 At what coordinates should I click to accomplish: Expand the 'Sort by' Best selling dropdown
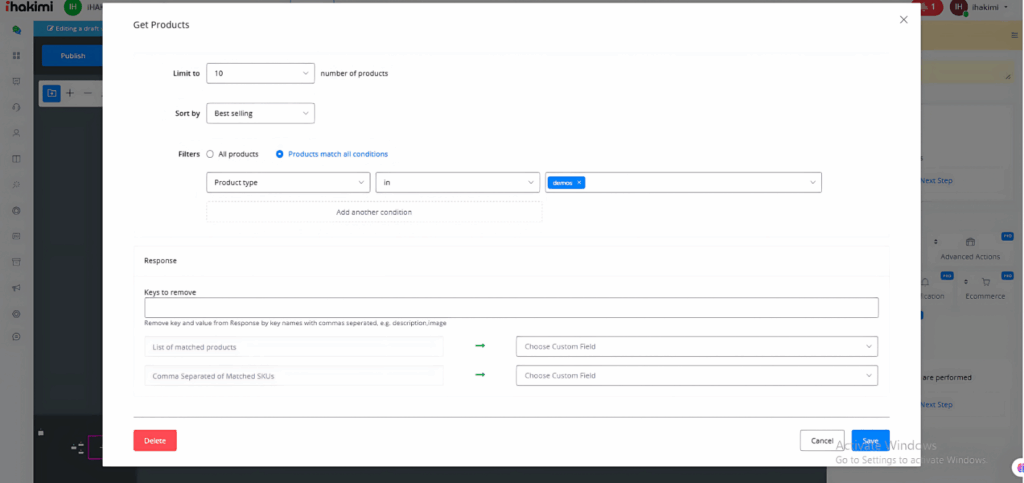260,114
